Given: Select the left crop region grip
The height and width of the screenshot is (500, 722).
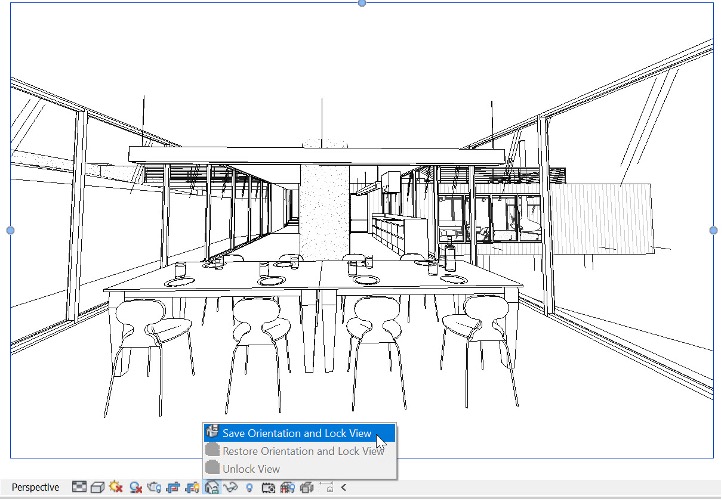Looking at the screenshot, I should pos(10,230).
